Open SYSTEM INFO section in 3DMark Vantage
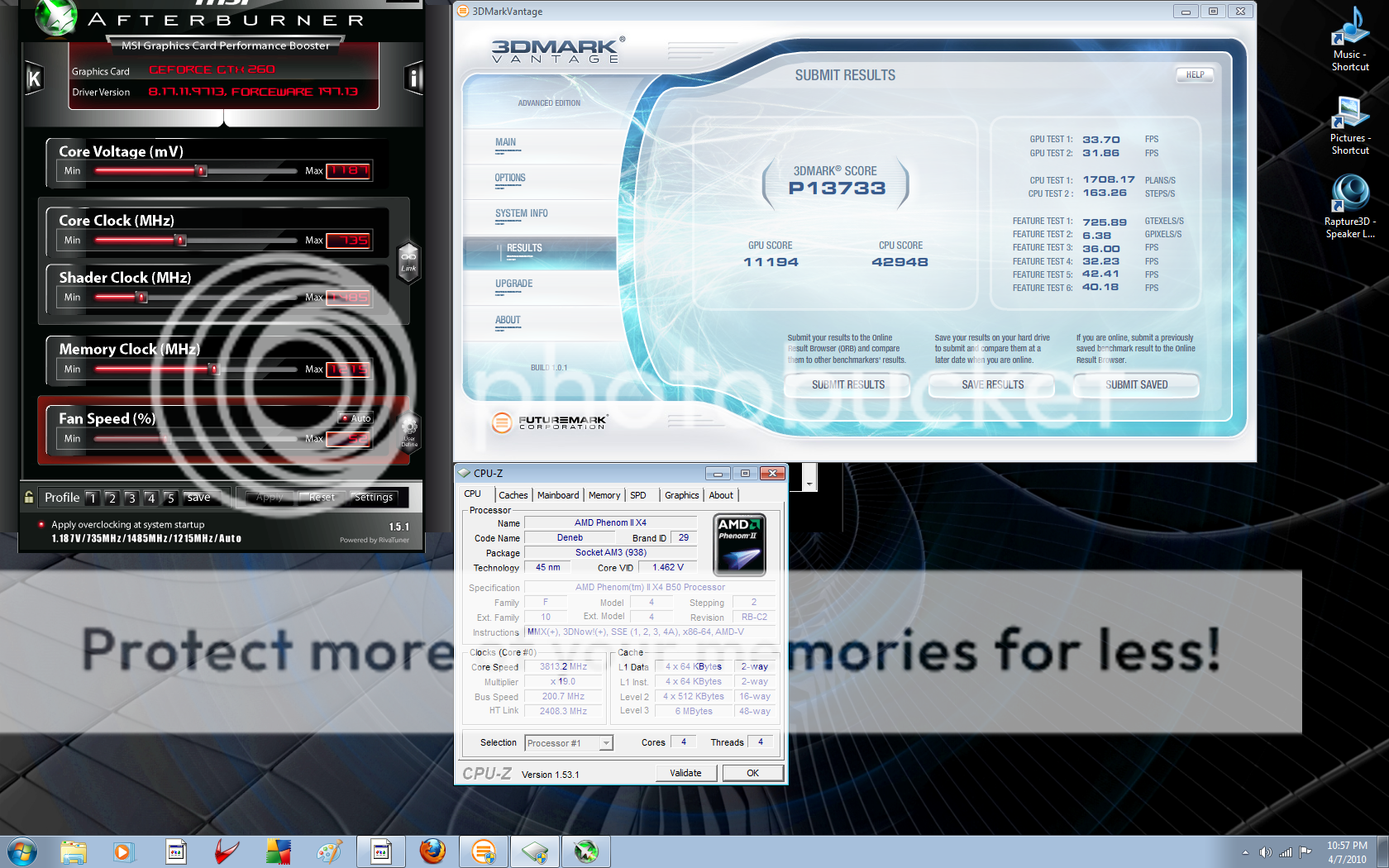The image size is (1389, 868). pos(539,217)
